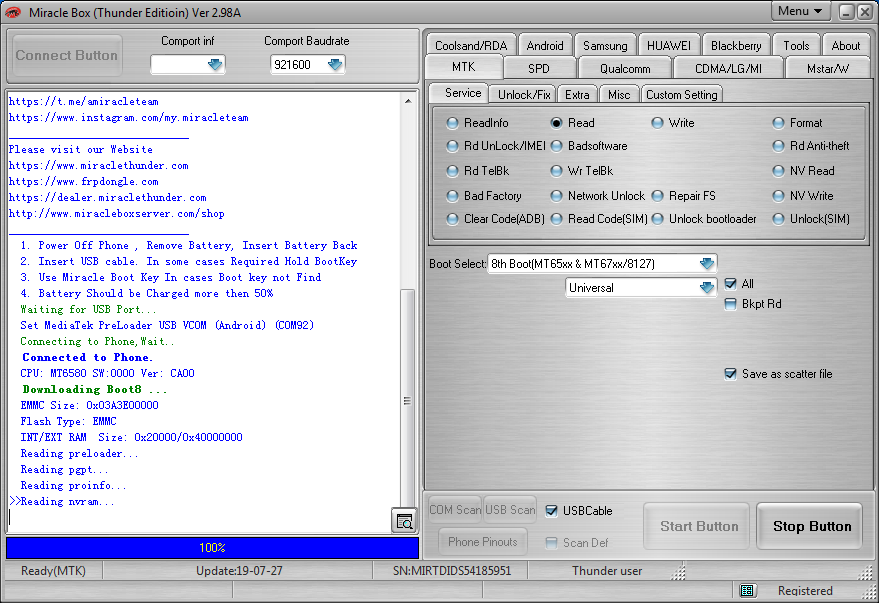Open the Tools tab
Image resolution: width=879 pixels, height=603 pixels.
tap(796, 45)
